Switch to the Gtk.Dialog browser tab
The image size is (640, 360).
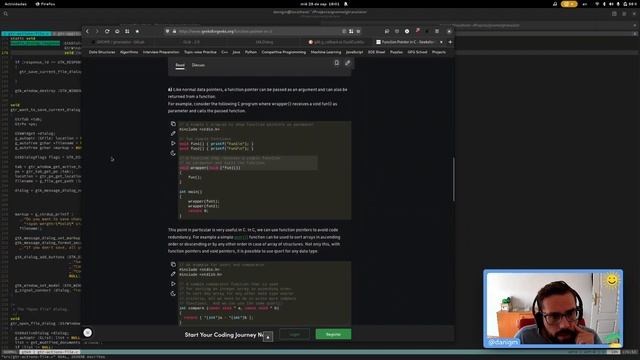tap(264, 42)
